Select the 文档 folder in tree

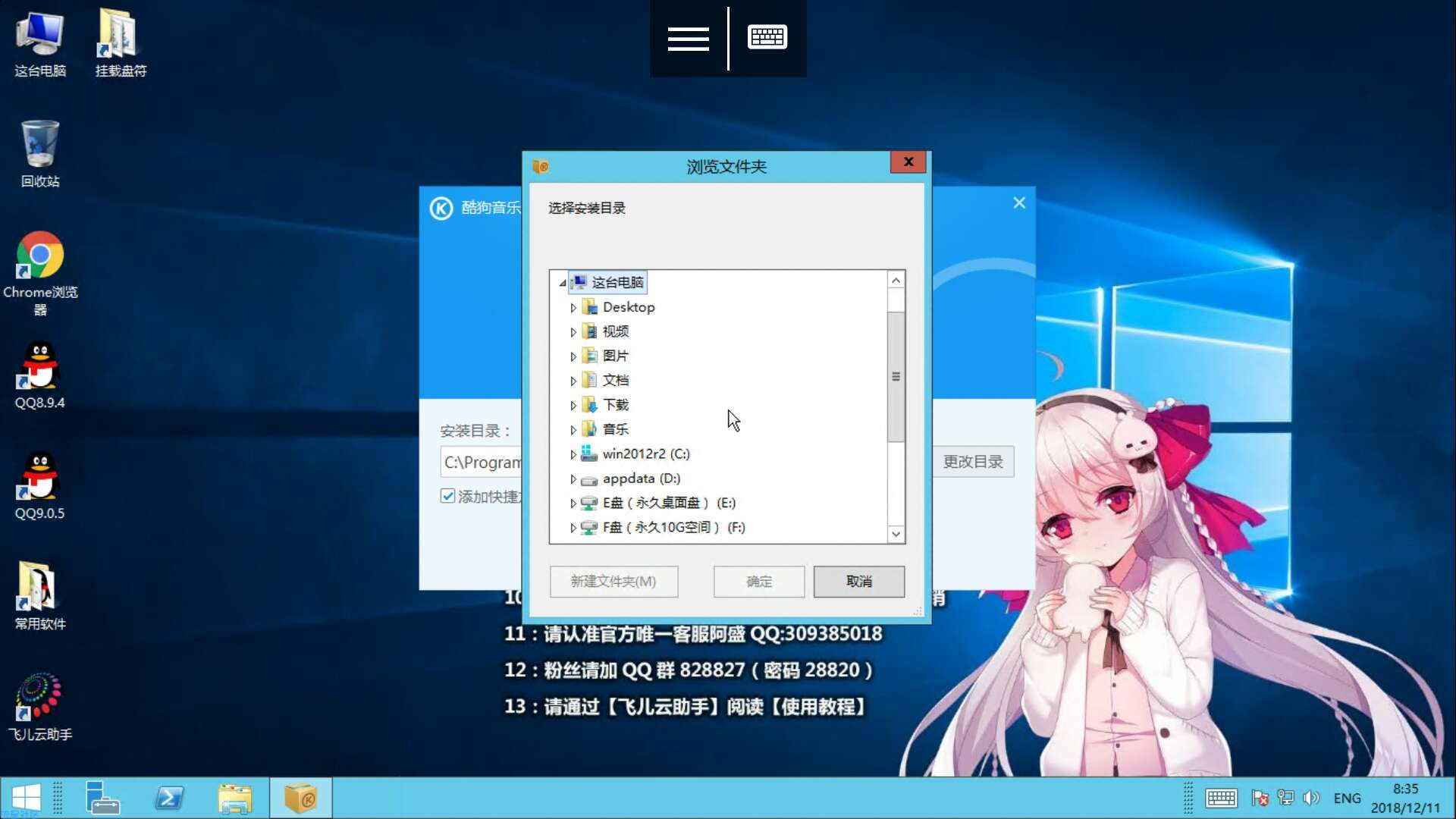coord(605,380)
